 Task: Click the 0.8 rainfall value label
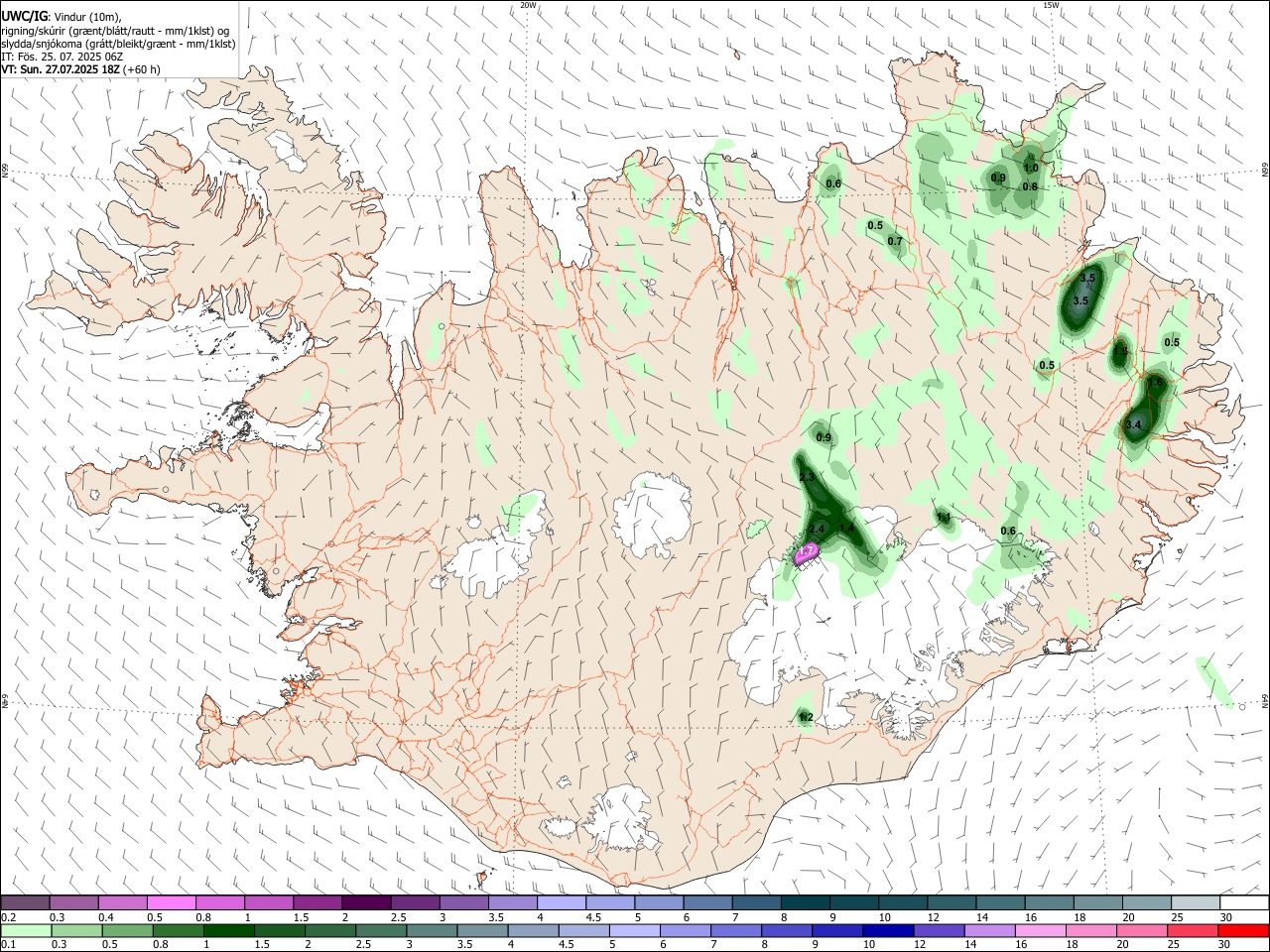(1030, 186)
